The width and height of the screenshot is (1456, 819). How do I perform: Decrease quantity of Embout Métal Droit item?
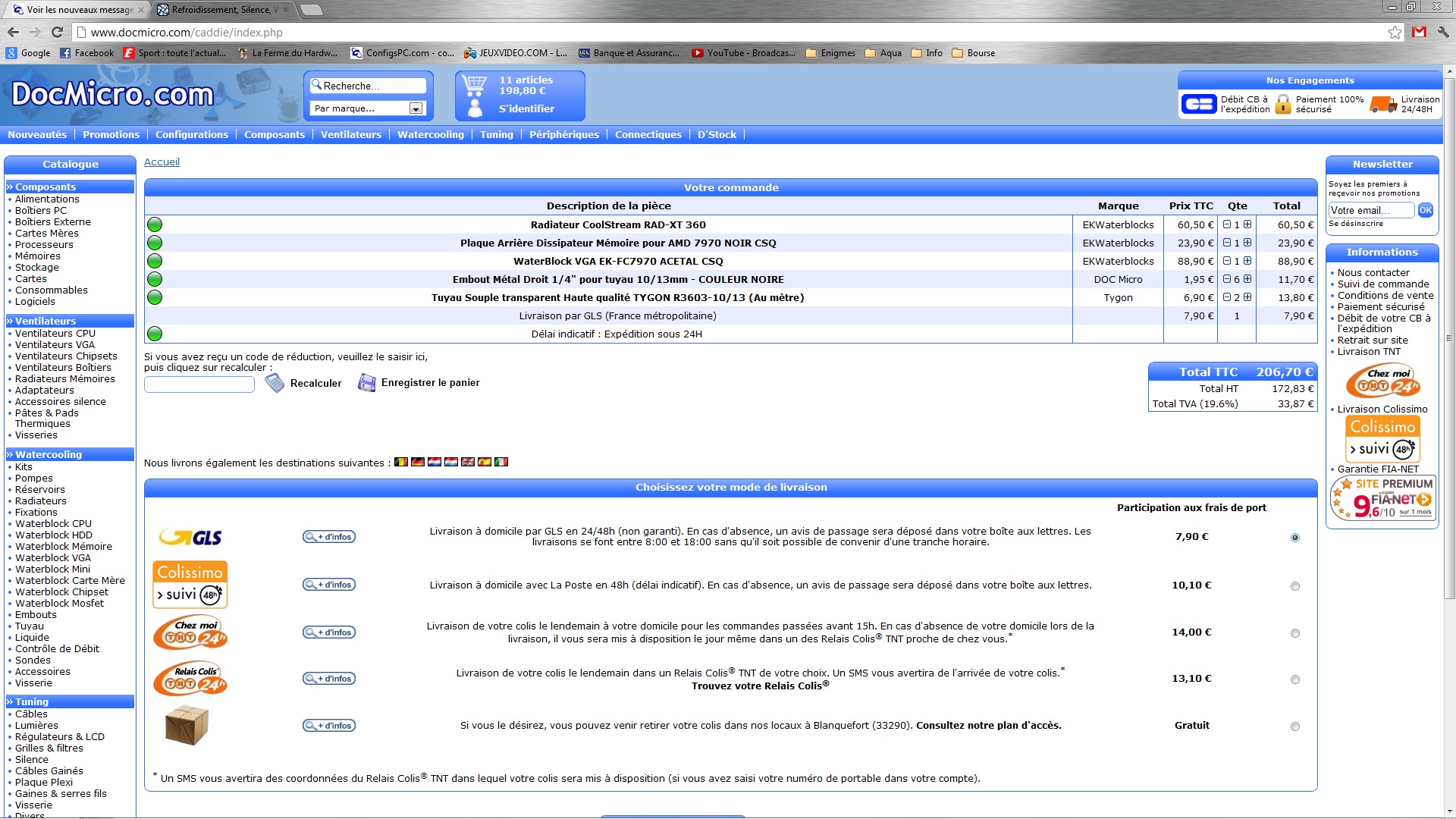pos(1227,279)
